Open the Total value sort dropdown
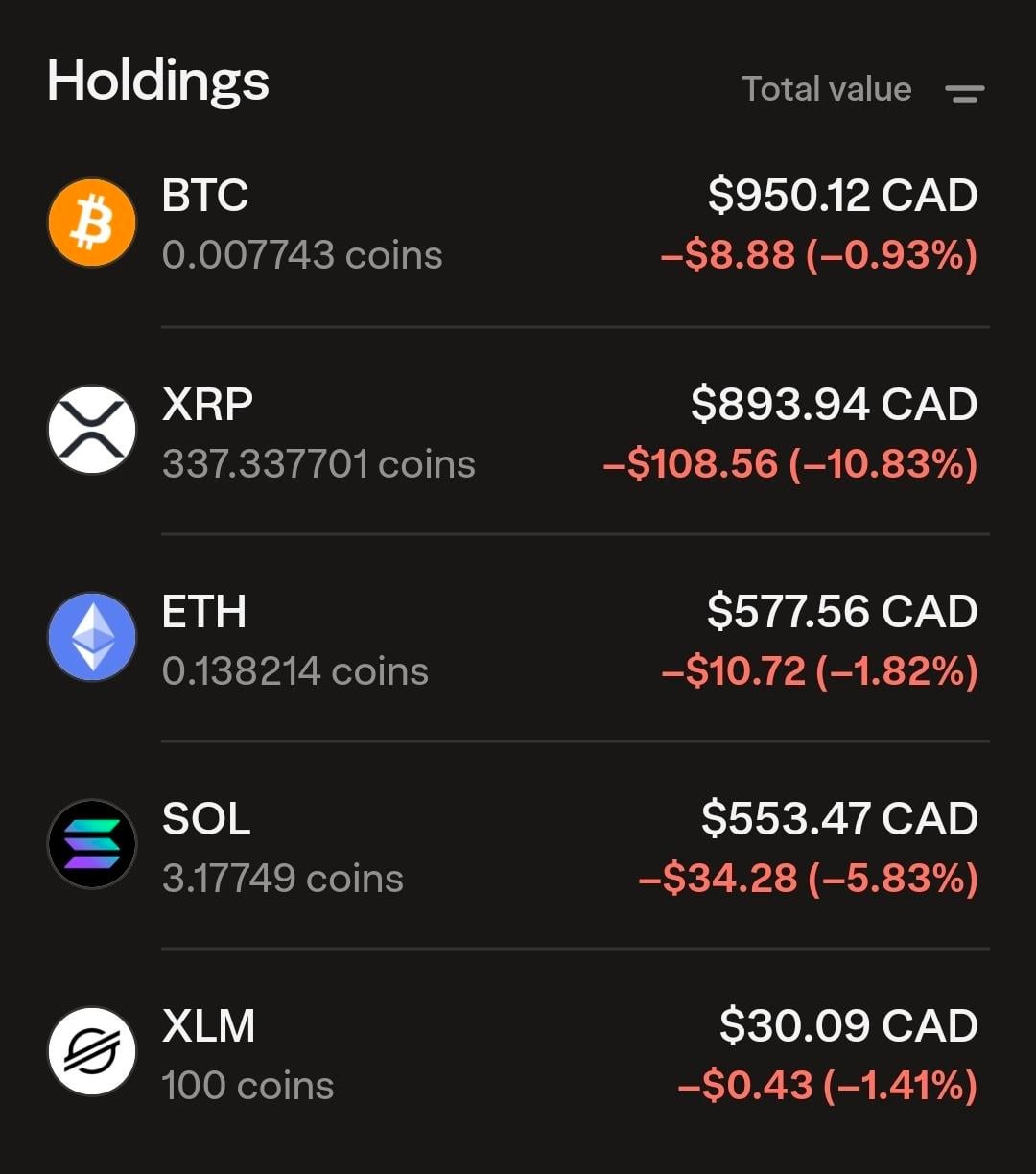 point(826,89)
